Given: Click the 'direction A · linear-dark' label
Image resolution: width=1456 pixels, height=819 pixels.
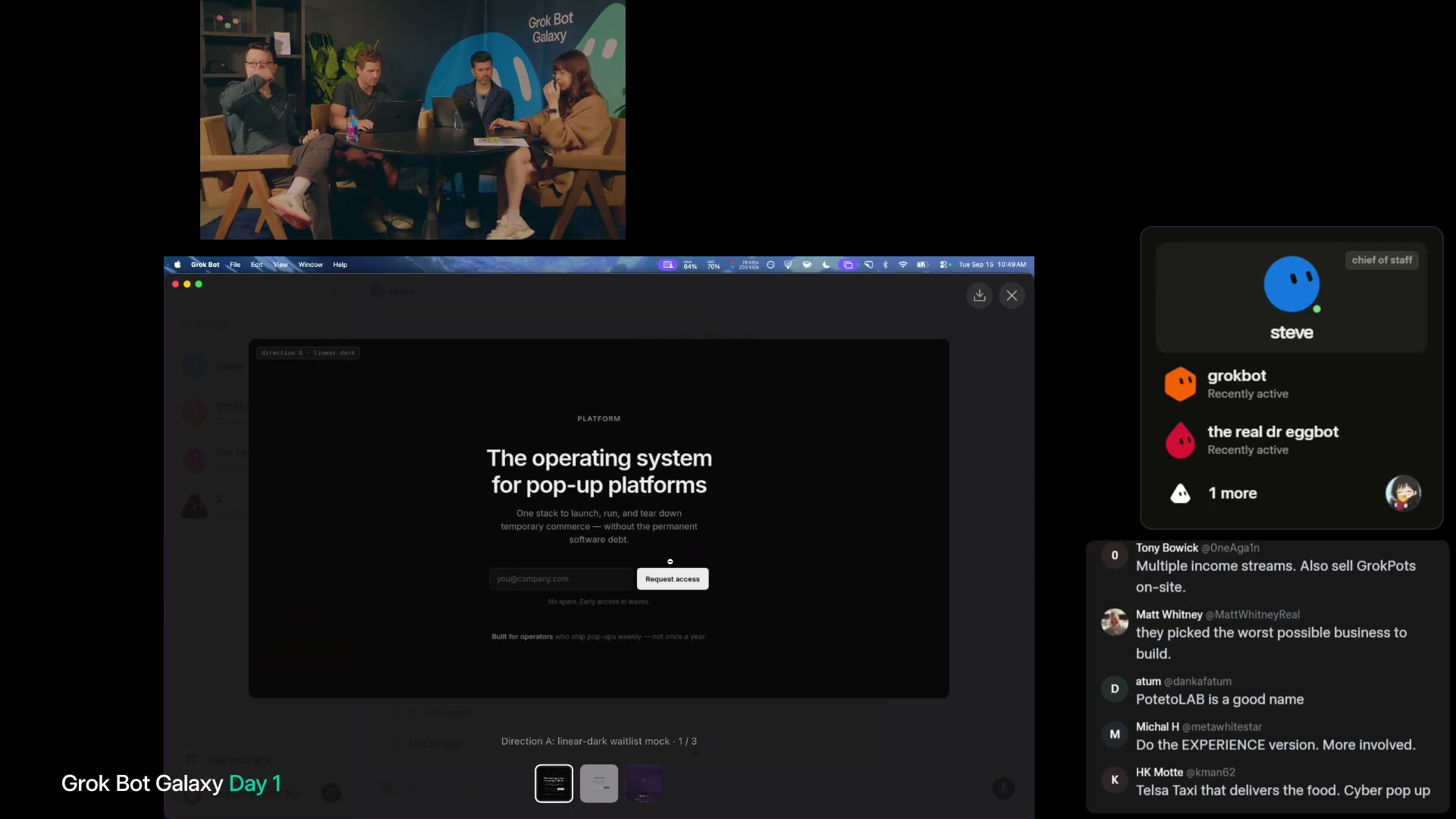Looking at the screenshot, I should pyautogui.click(x=308, y=353).
